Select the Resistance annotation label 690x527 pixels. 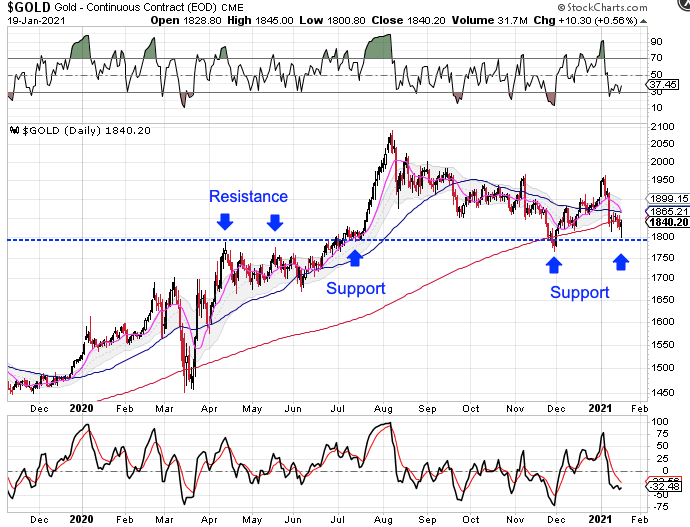click(248, 197)
